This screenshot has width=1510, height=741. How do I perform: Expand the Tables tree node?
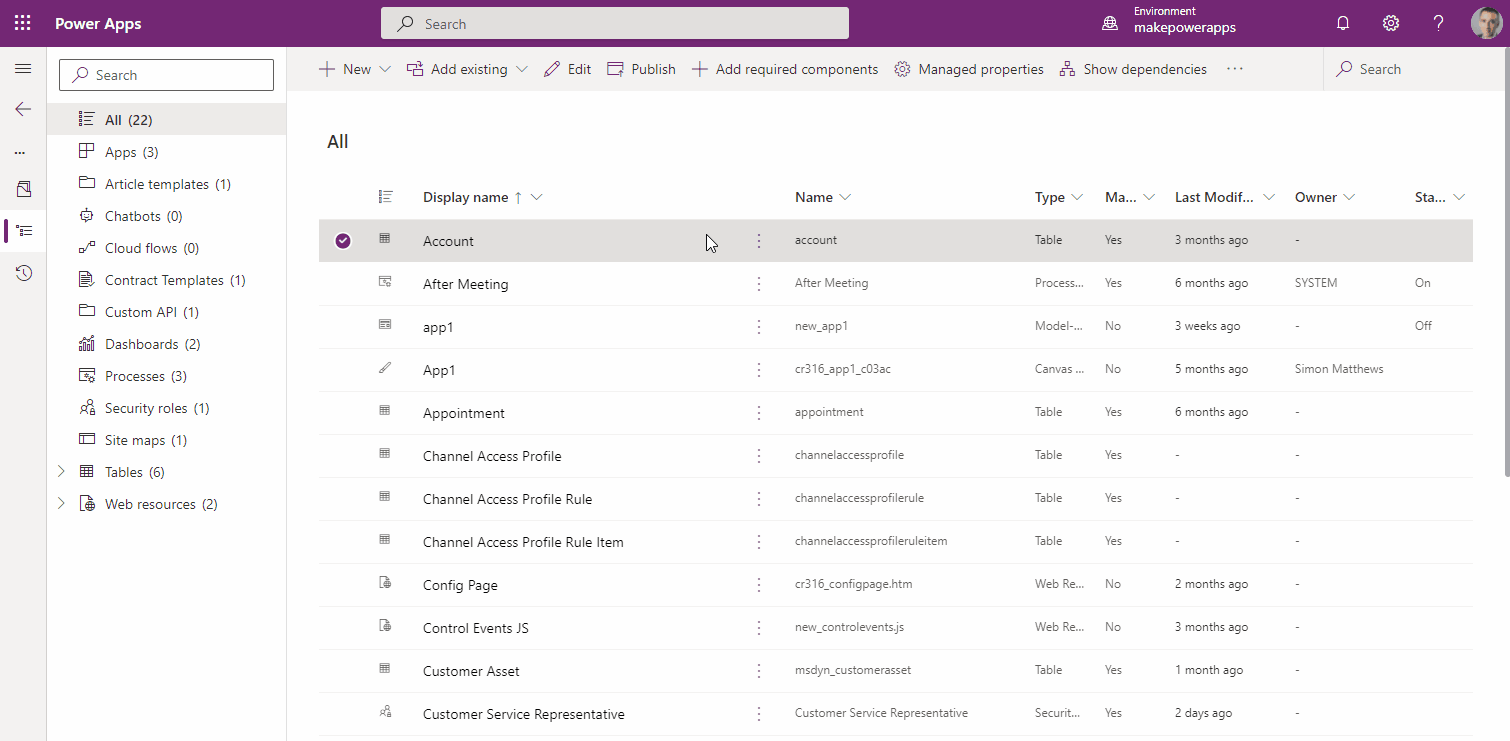click(x=61, y=472)
